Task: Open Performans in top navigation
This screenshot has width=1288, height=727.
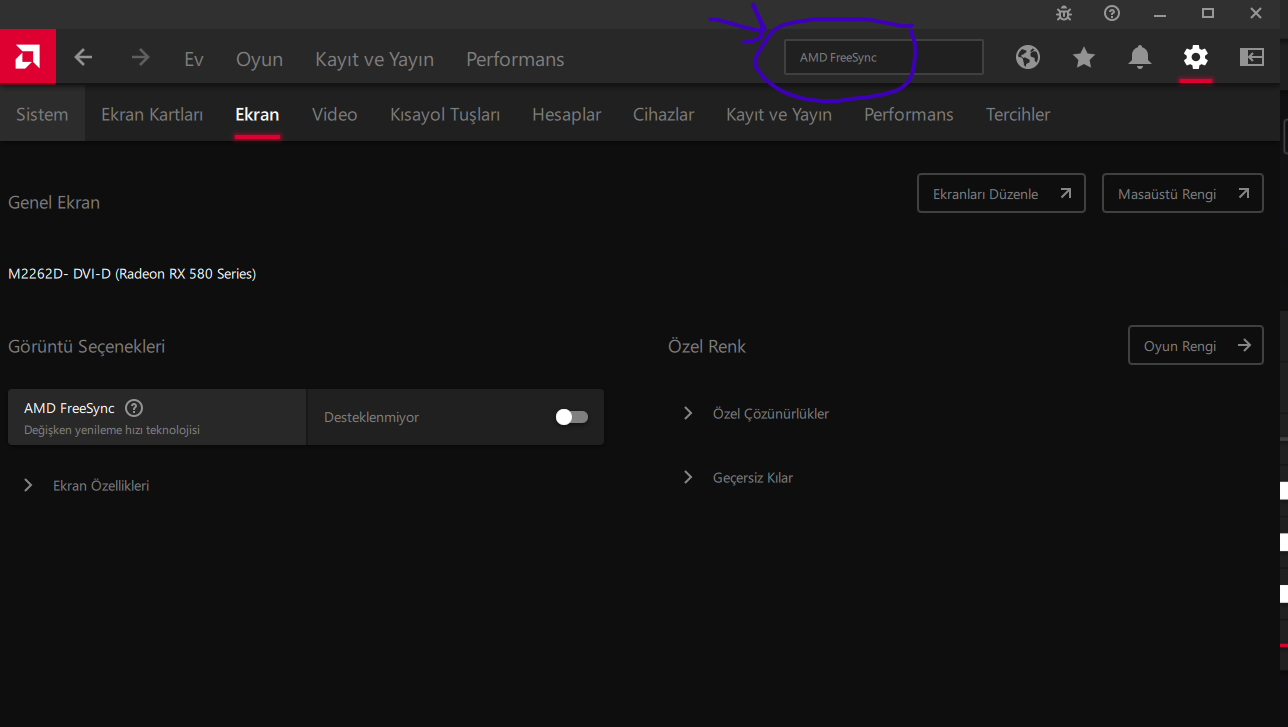Action: point(515,59)
